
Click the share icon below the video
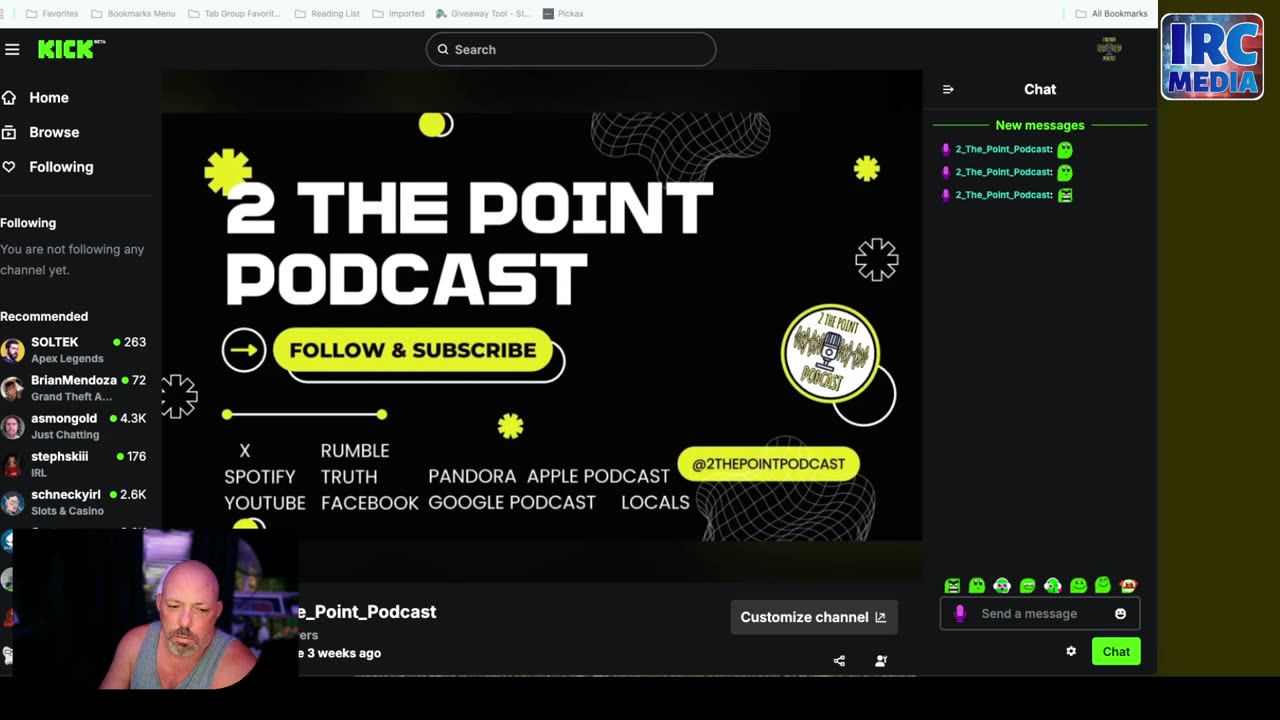click(x=839, y=661)
